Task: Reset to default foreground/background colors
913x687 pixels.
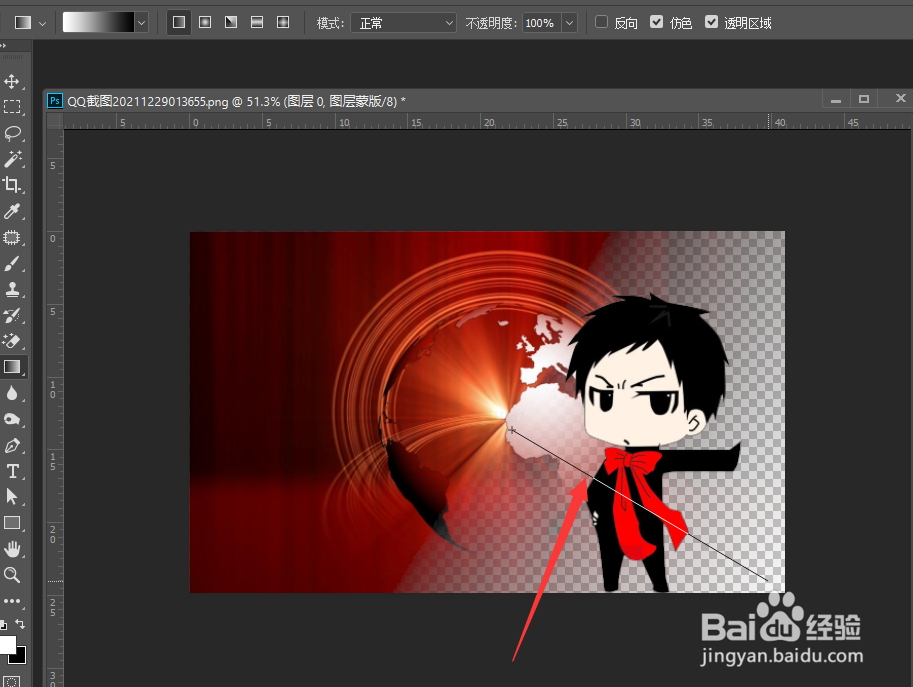Action: pos(3,625)
